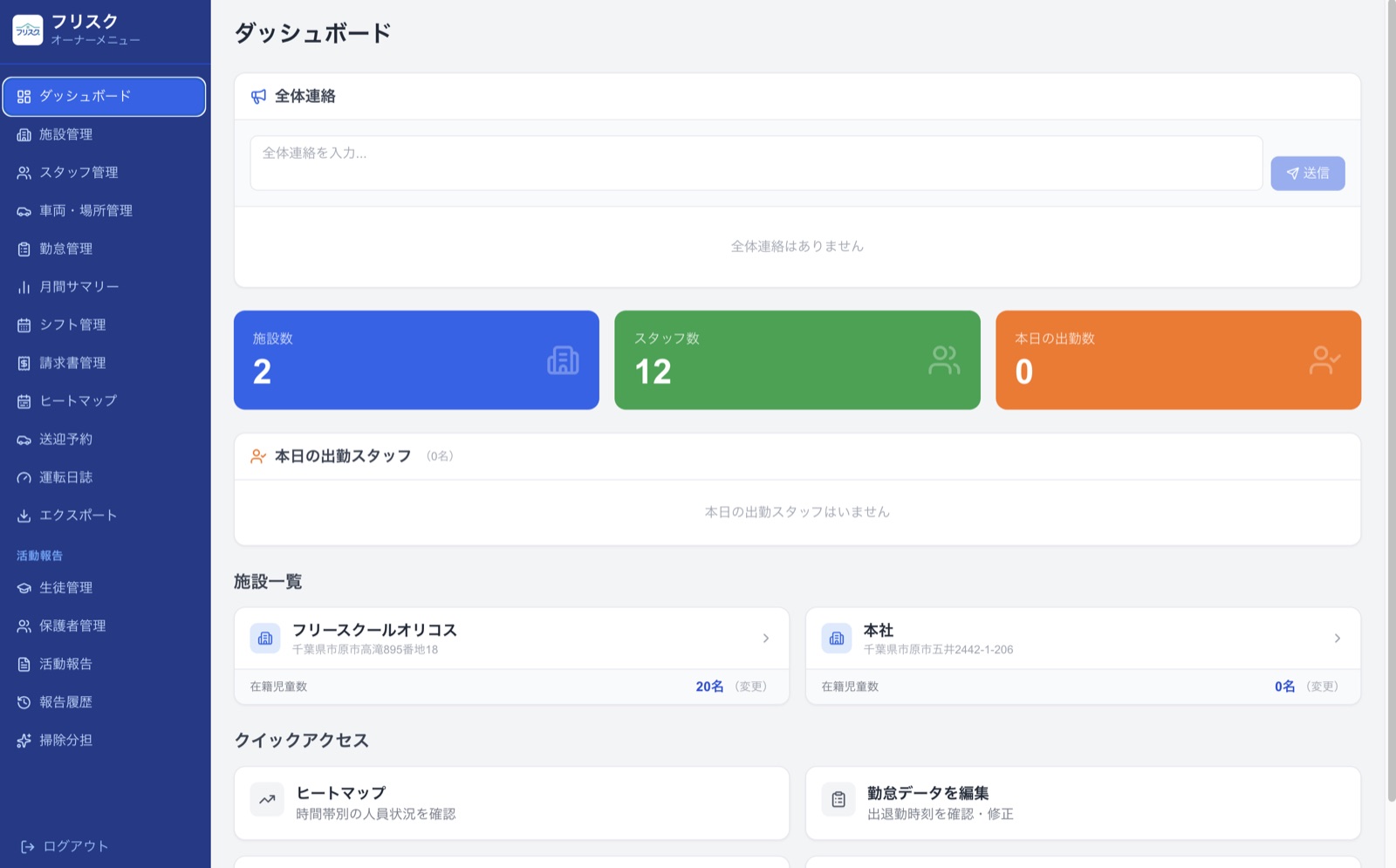This screenshot has height=868, width=1396.
Task: Click building icon beside フリースクールオリコス
Action: pyautogui.click(x=265, y=639)
